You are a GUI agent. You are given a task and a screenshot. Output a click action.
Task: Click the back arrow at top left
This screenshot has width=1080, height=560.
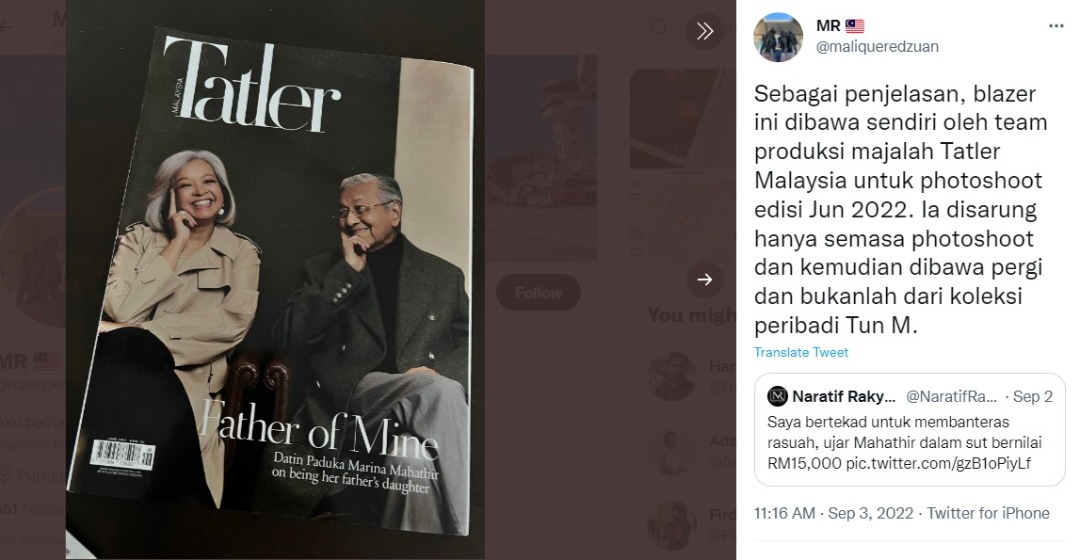(x=6, y=28)
